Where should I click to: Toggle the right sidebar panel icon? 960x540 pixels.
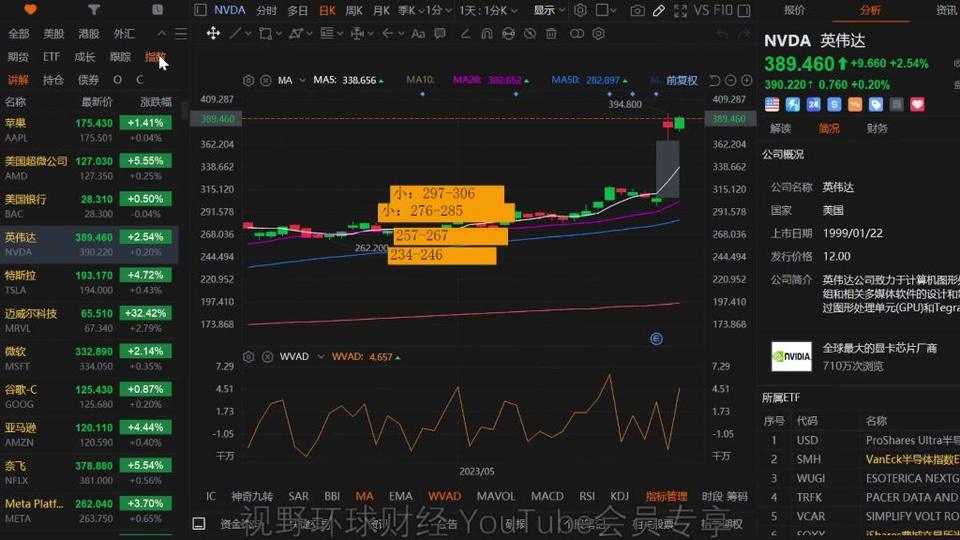(744, 10)
